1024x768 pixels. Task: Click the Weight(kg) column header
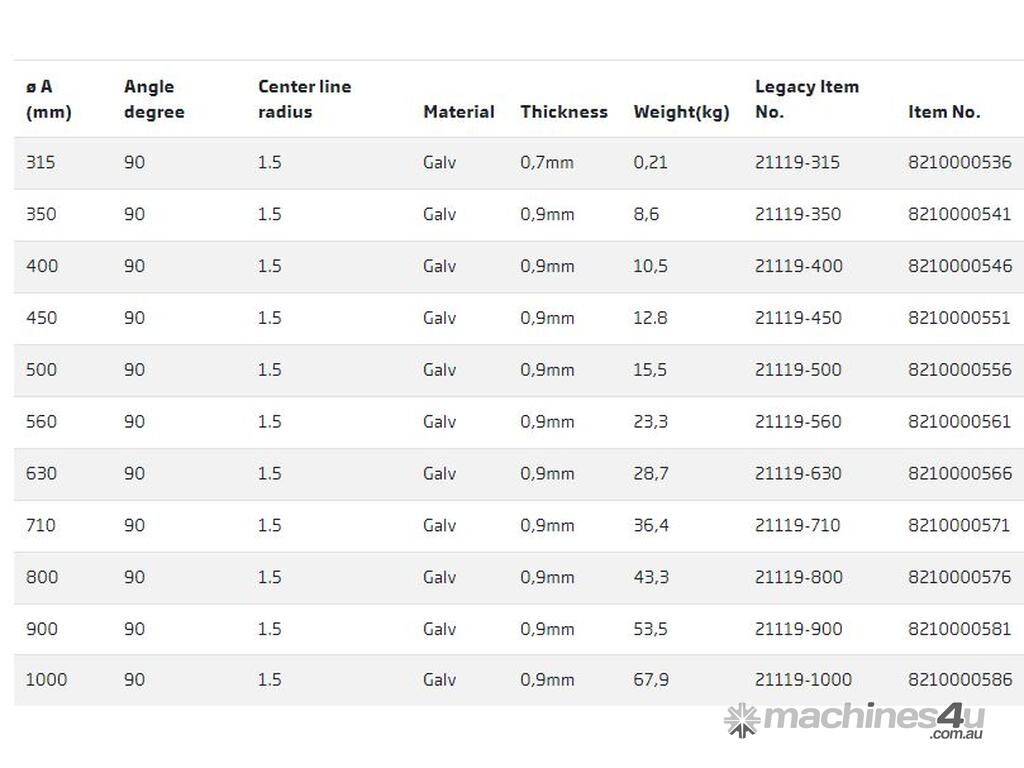click(681, 112)
